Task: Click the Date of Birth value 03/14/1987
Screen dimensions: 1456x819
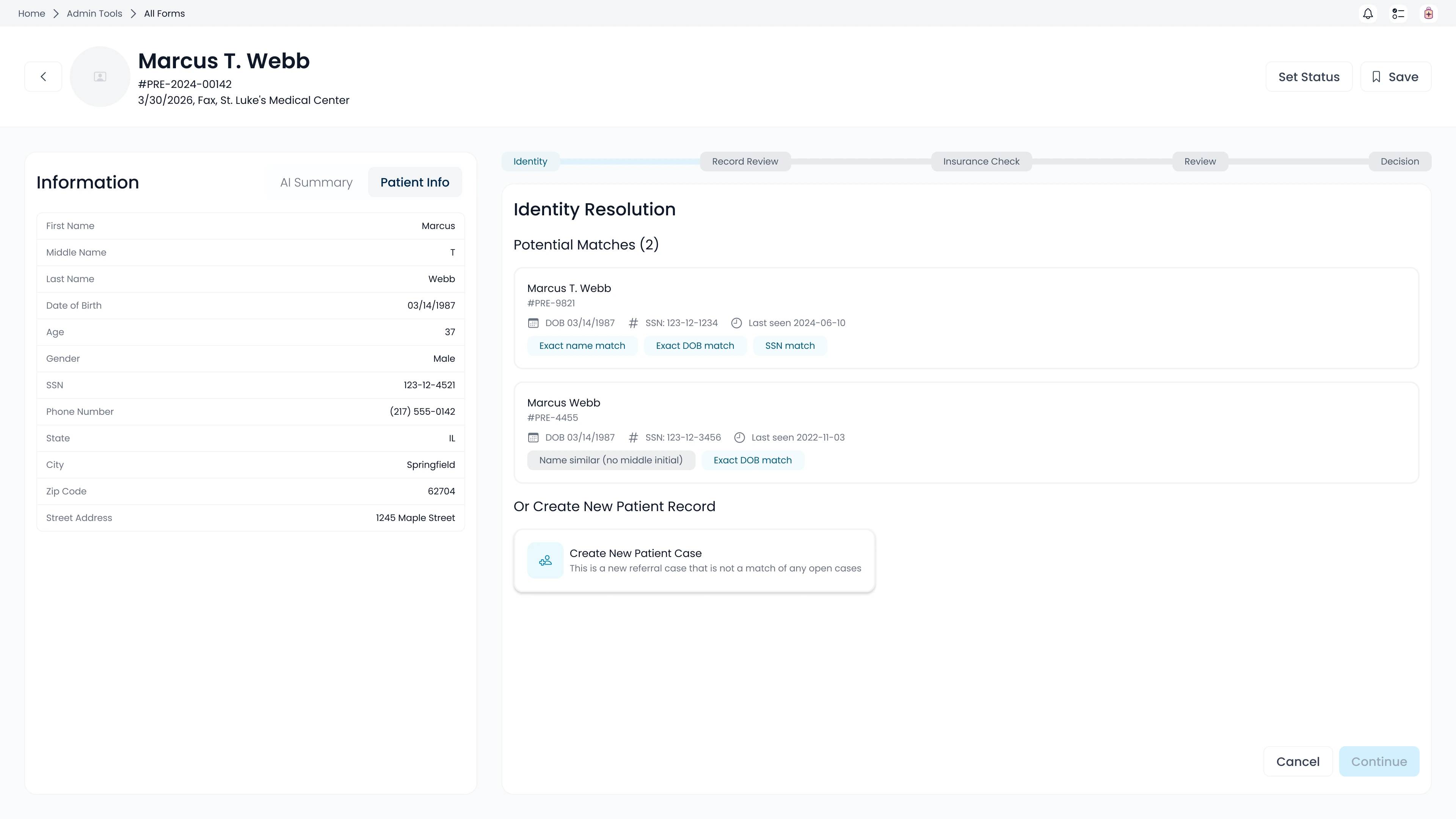Action: [431, 306]
